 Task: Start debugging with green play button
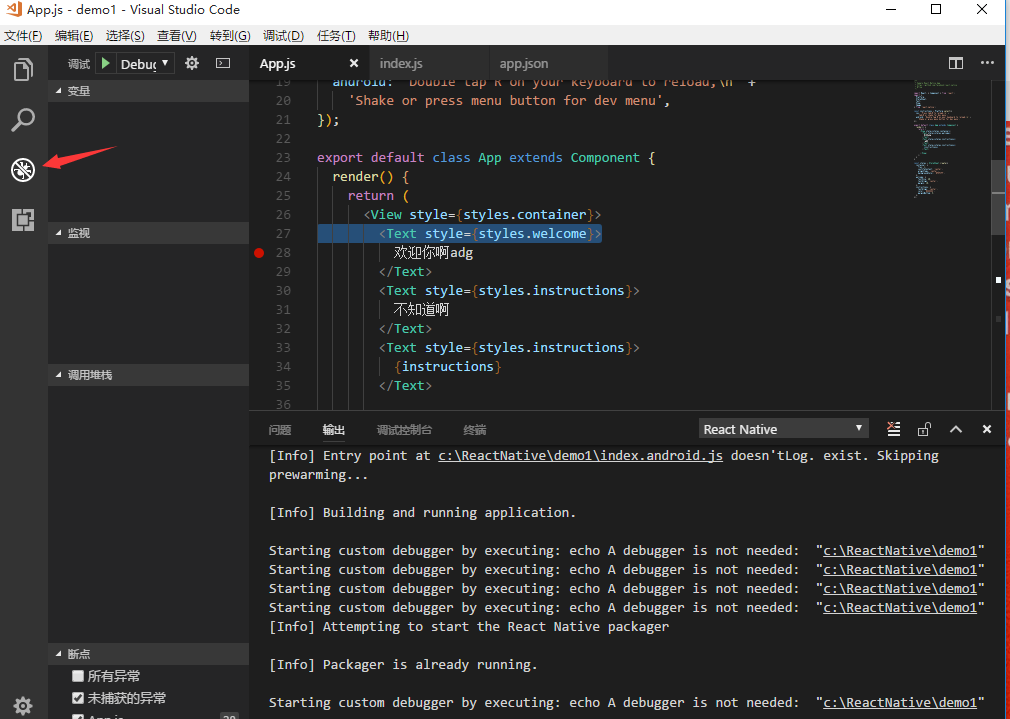106,63
